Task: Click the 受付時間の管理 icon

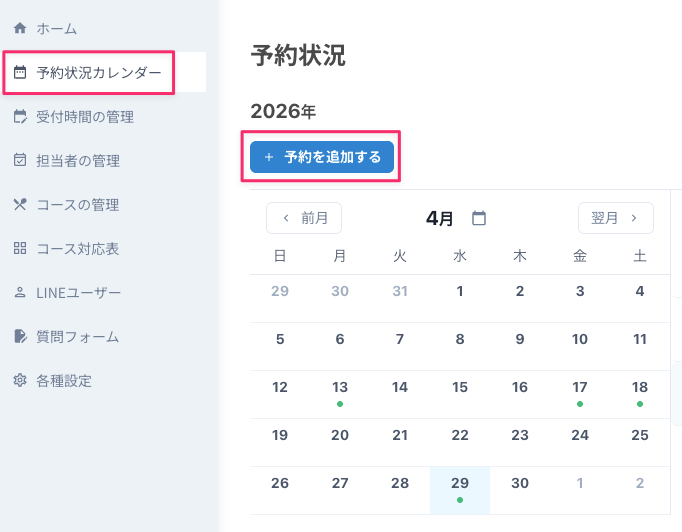Action: click(x=20, y=116)
